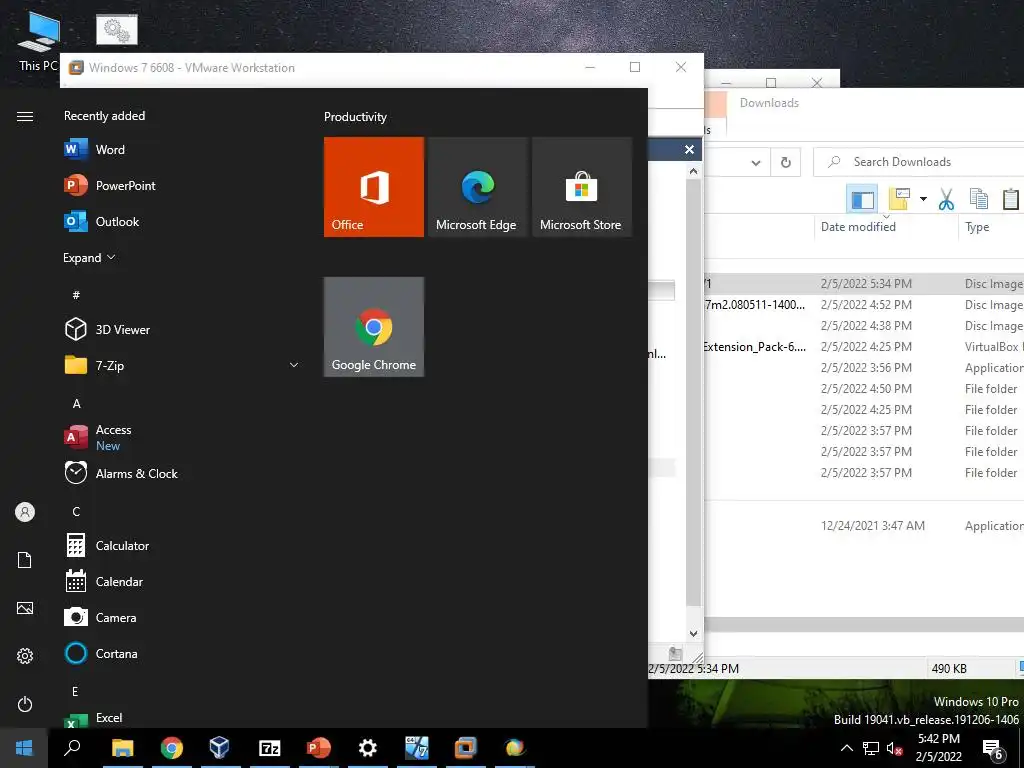Select the row modified 2/5/2022 4:52 PM
The width and height of the screenshot is (1024, 768).
point(863,305)
